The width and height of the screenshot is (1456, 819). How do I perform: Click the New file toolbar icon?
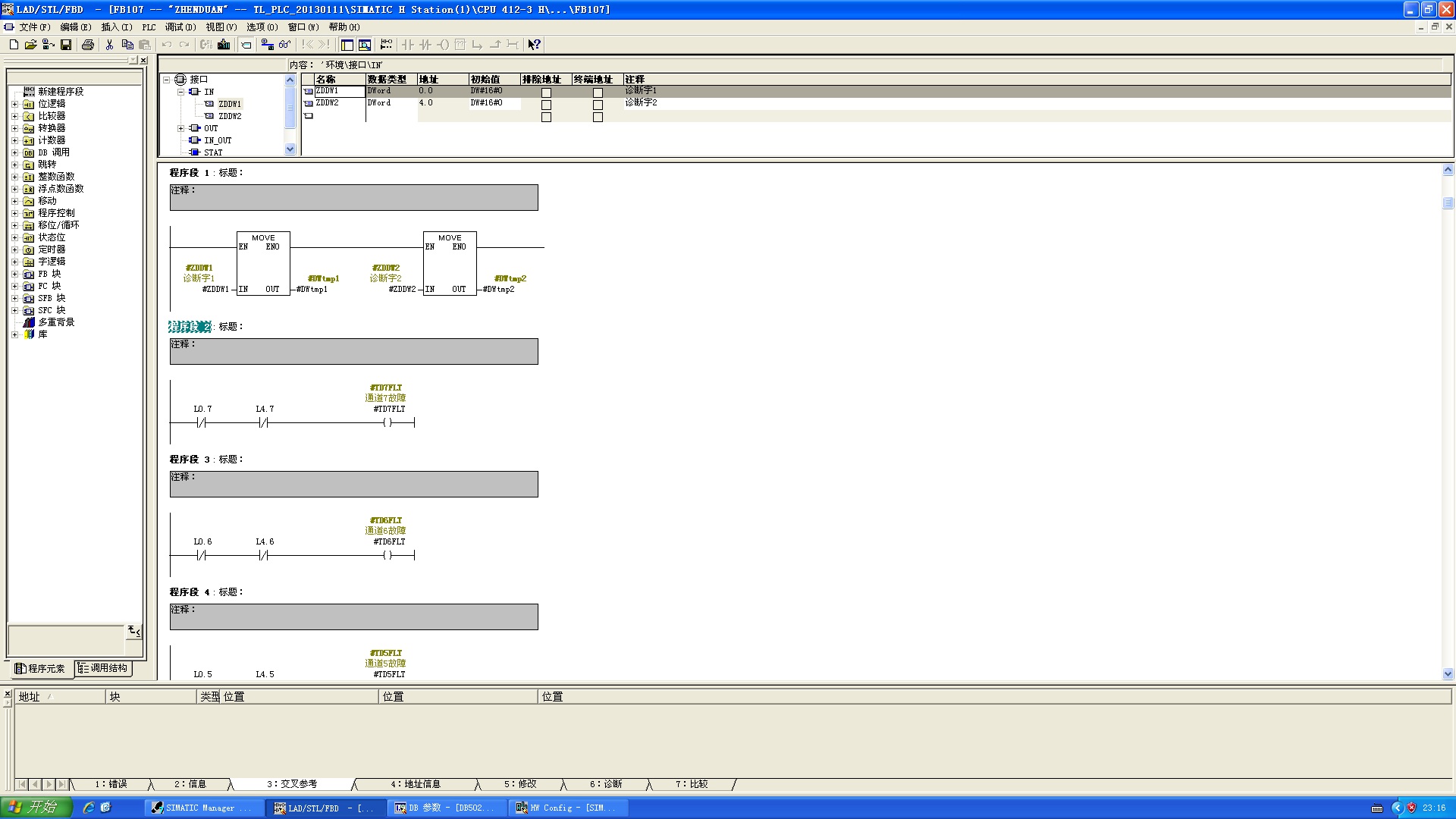pos(14,45)
